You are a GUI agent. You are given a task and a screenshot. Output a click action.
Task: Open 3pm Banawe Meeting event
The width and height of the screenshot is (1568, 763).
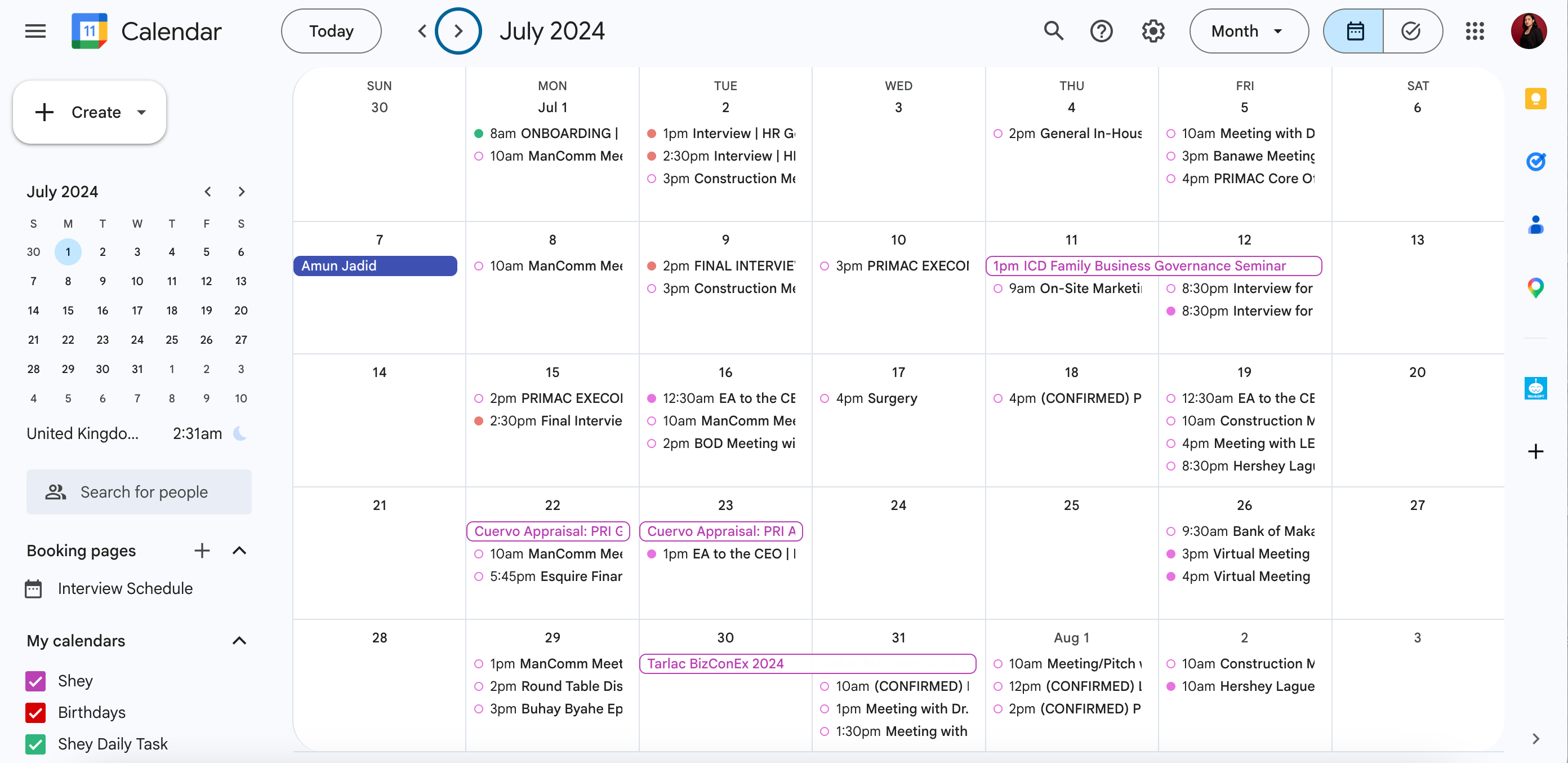[x=1240, y=156]
